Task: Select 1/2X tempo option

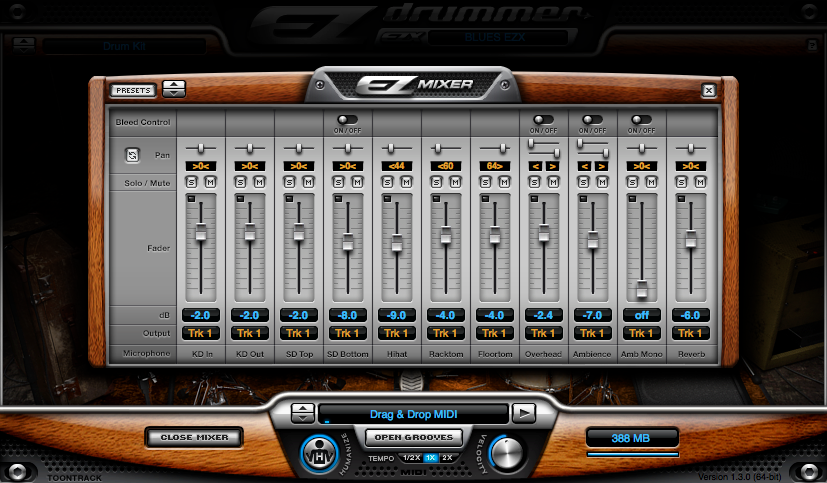Action: coord(411,457)
